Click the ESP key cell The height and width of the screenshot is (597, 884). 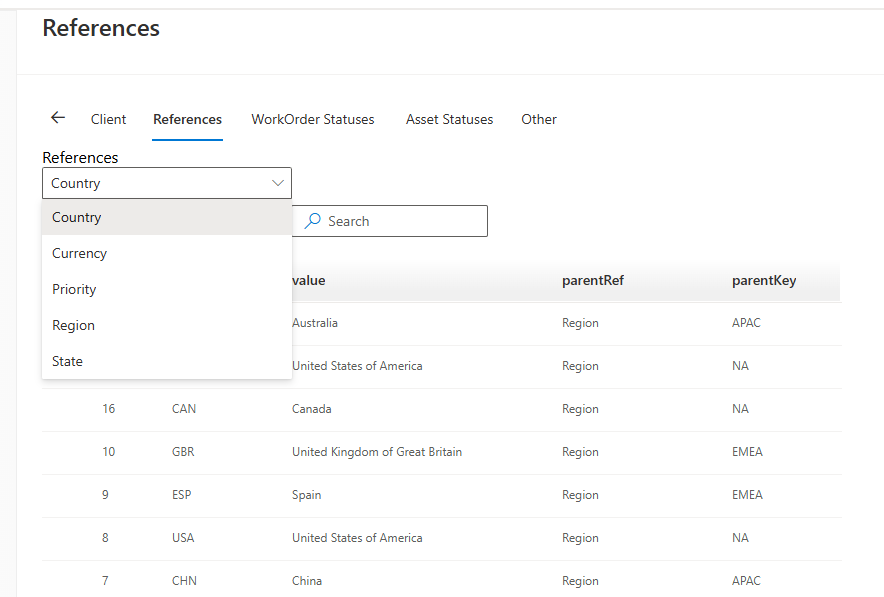[182, 495]
